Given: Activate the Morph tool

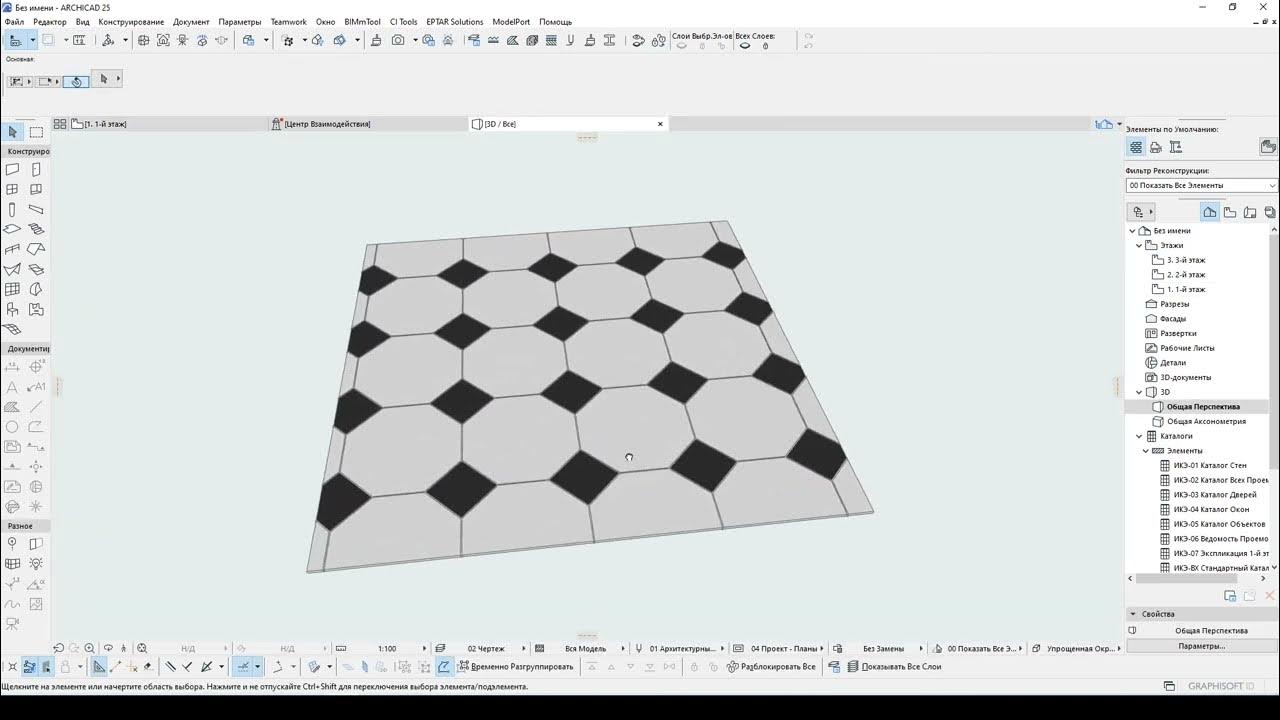Looking at the screenshot, I should [36, 289].
